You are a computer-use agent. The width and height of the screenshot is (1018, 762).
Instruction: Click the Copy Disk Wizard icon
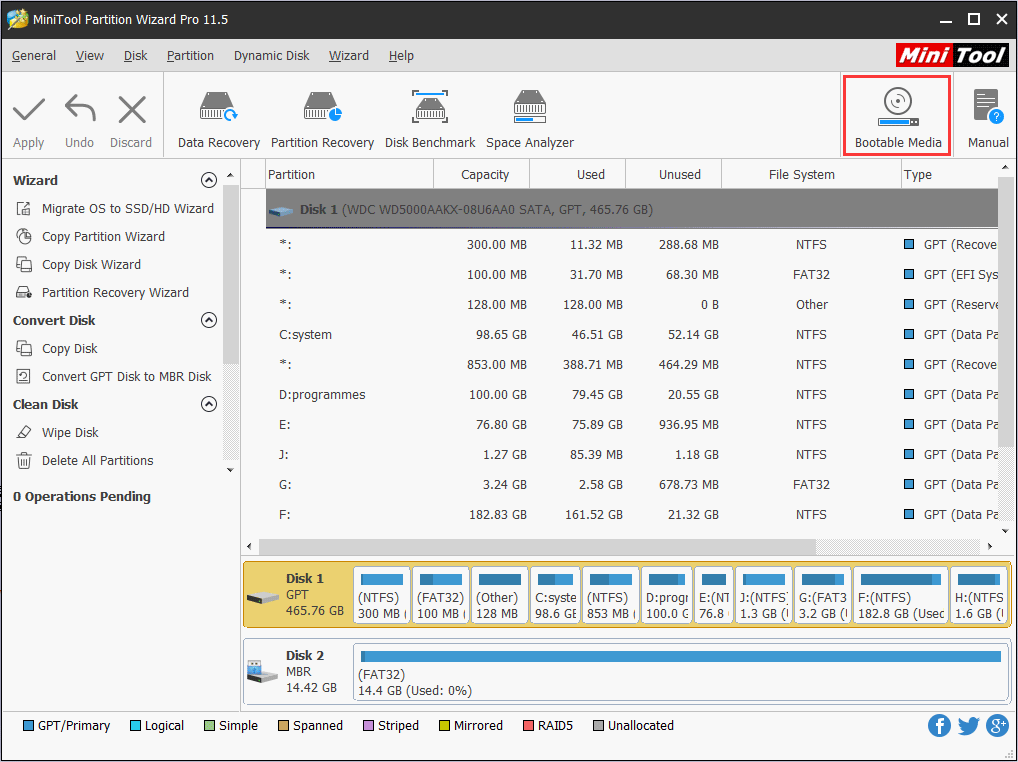(x=24, y=264)
